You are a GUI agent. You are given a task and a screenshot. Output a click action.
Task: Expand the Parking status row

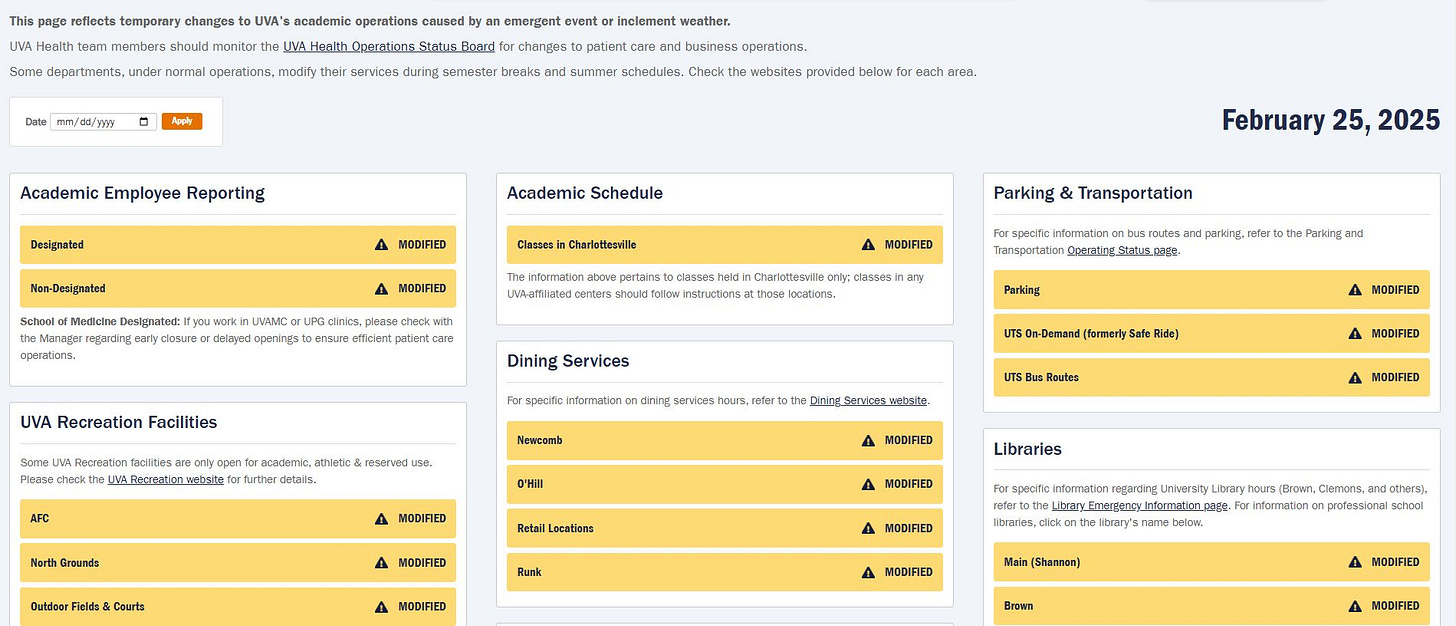pyautogui.click(x=1212, y=289)
